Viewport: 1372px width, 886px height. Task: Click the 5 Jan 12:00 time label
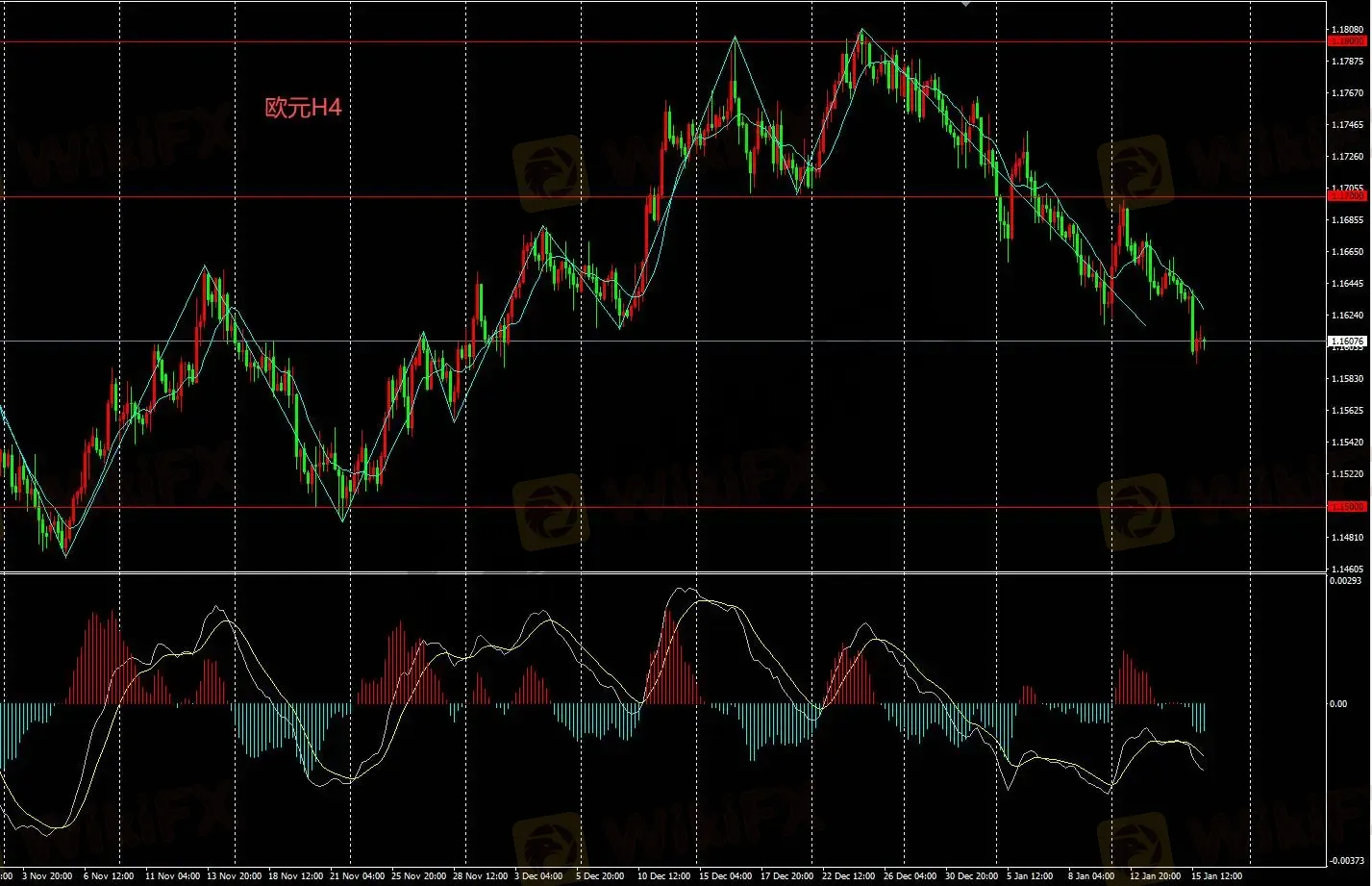pyautogui.click(x=1030, y=877)
